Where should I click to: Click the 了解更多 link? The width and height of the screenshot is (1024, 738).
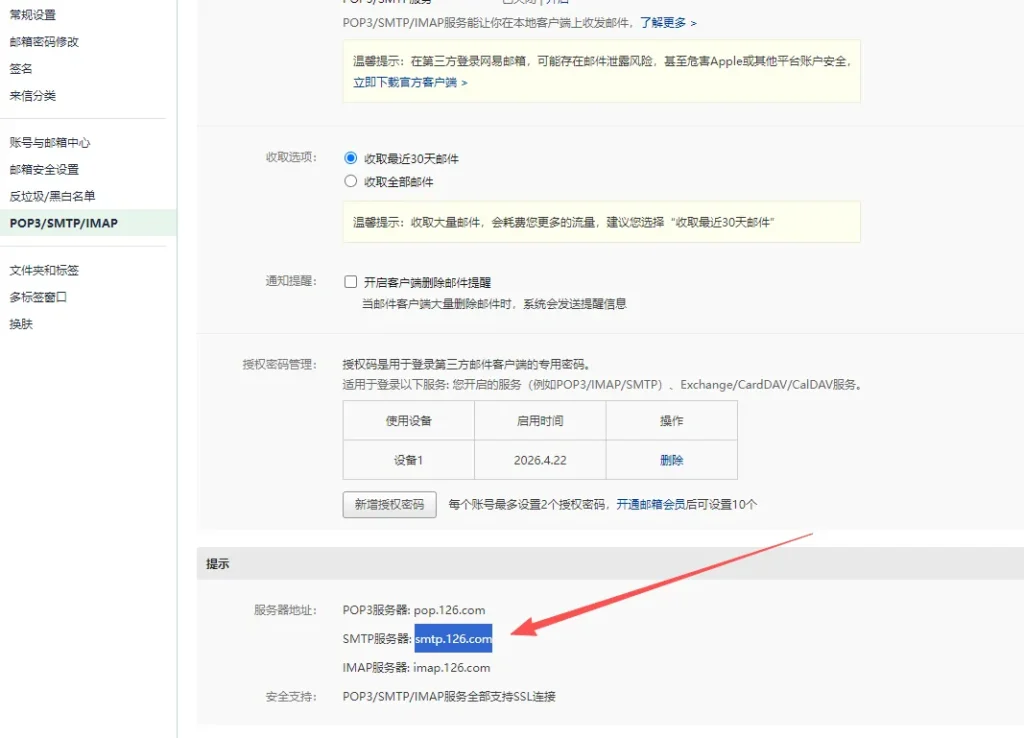pos(668,22)
